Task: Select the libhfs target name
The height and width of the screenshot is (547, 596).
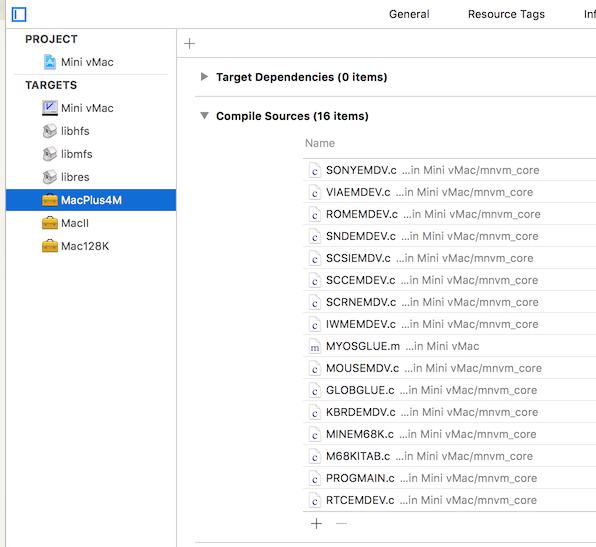Action: point(75,131)
